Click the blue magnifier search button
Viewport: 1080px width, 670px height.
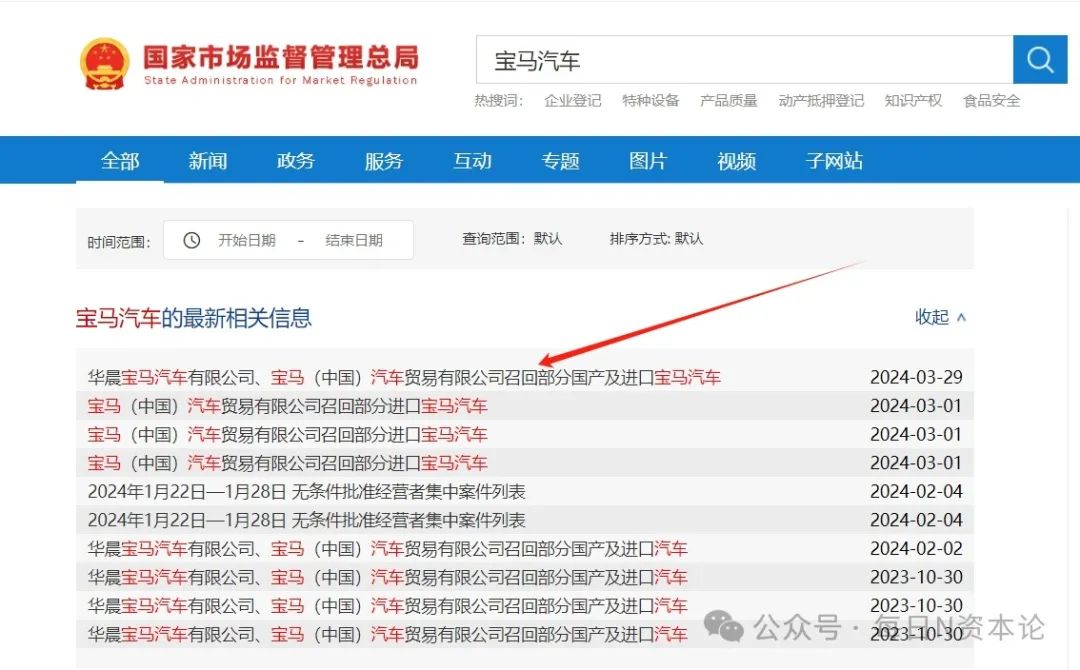point(1040,60)
